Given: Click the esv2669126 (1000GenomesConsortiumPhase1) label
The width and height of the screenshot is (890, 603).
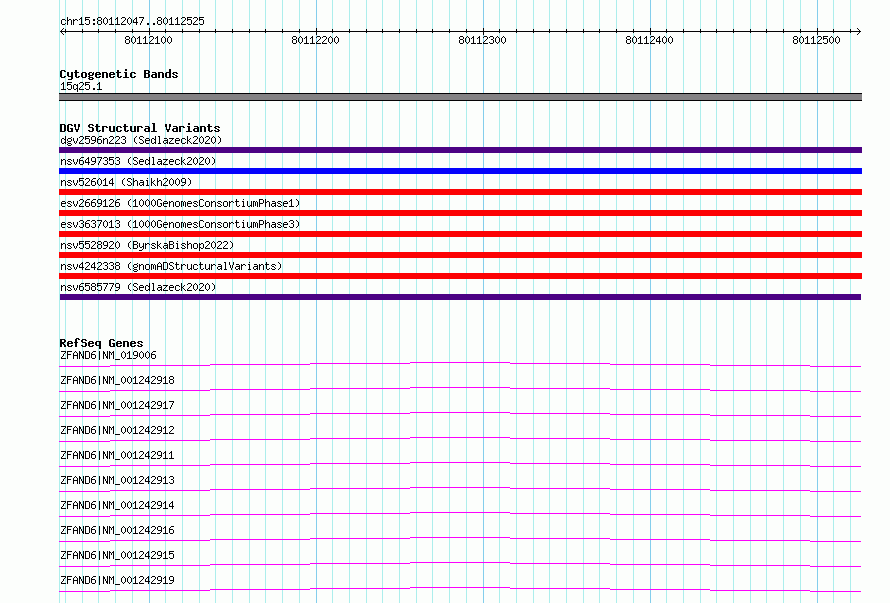Looking at the screenshot, I should (x=180, y=203).
